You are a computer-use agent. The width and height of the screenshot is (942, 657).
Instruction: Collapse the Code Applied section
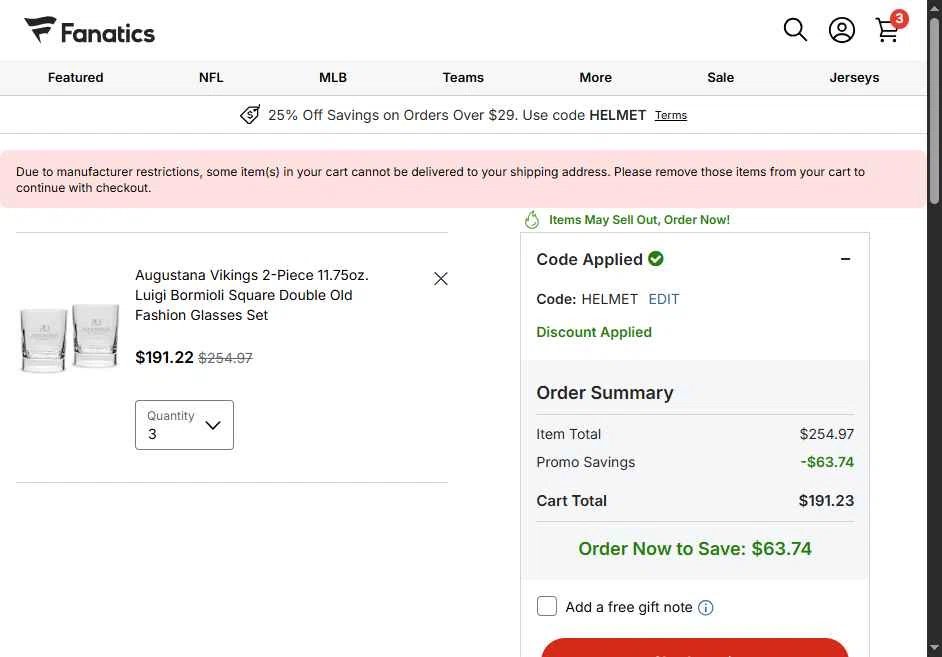pos(845,259)
